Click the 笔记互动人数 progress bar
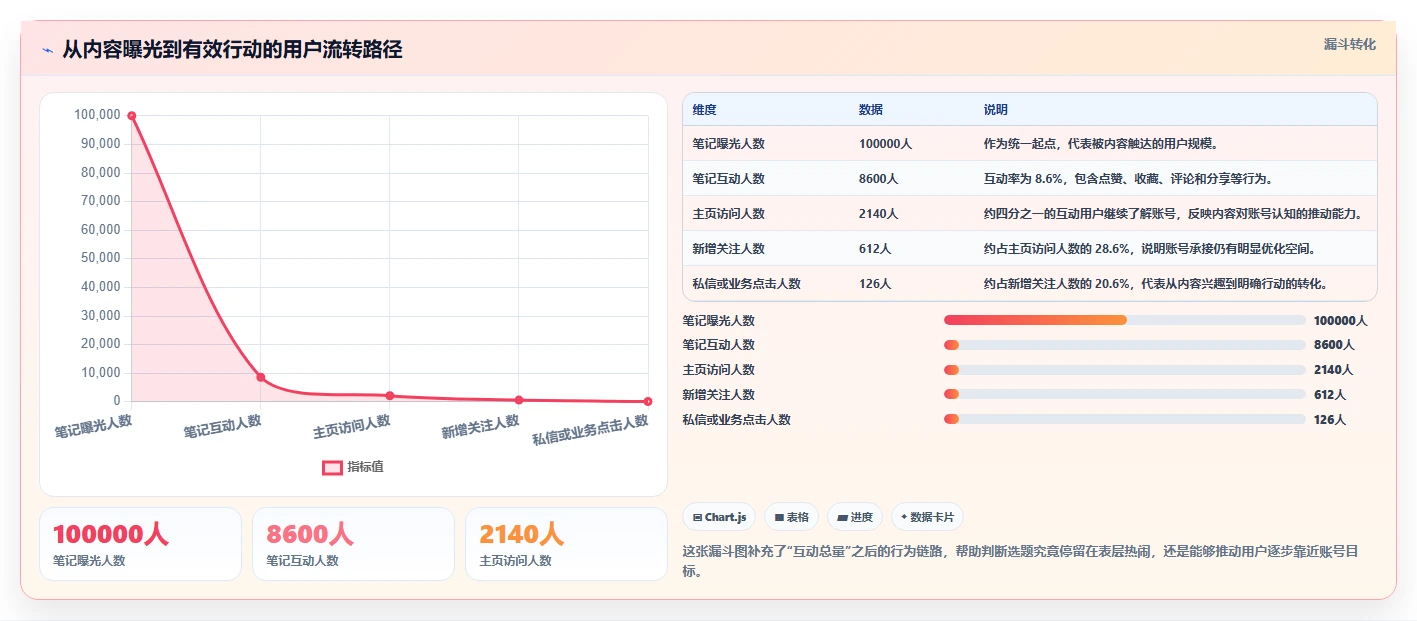Viewport: 1417px width, 621px height. pyautogui.click(x=1125, y=345)
